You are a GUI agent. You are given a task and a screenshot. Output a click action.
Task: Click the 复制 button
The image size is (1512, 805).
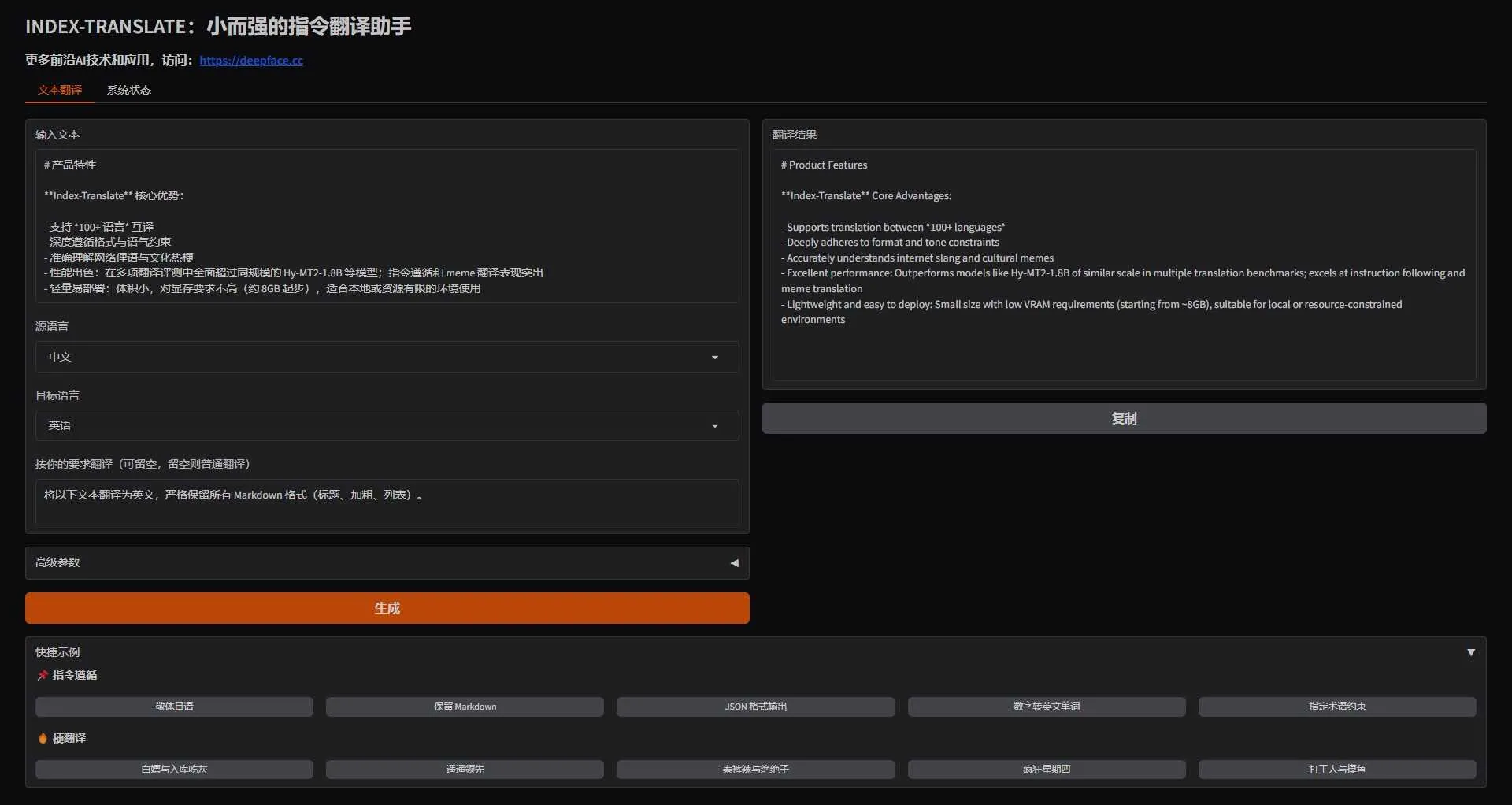[x=1124, y=418]
